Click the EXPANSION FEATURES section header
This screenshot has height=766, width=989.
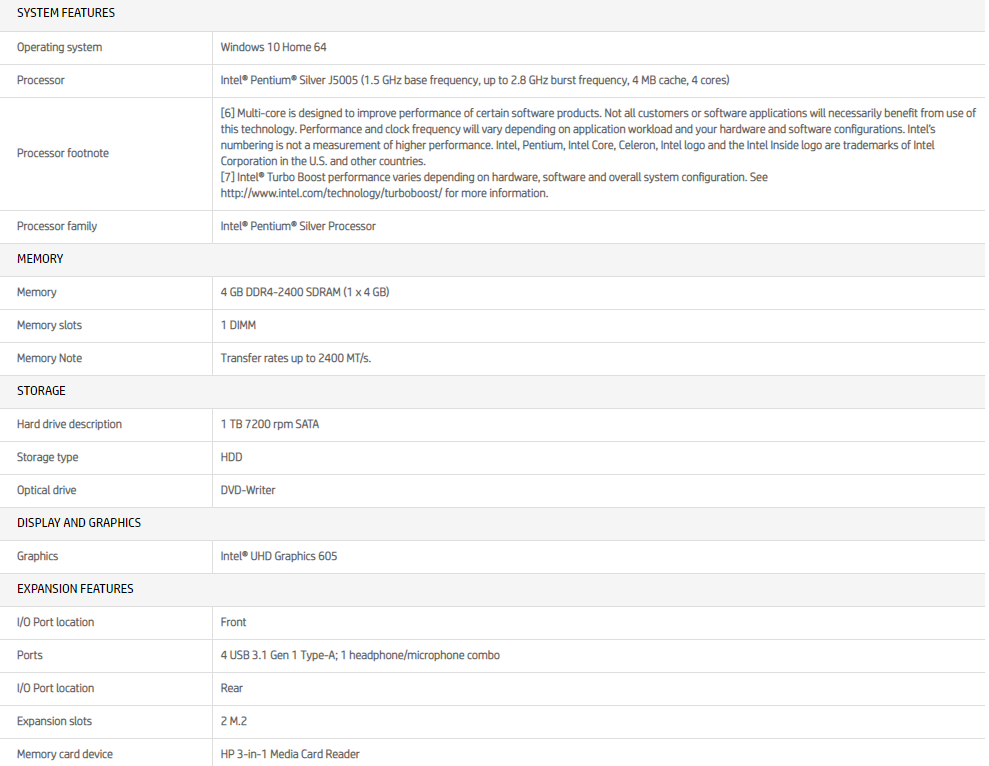click(75, 589)
